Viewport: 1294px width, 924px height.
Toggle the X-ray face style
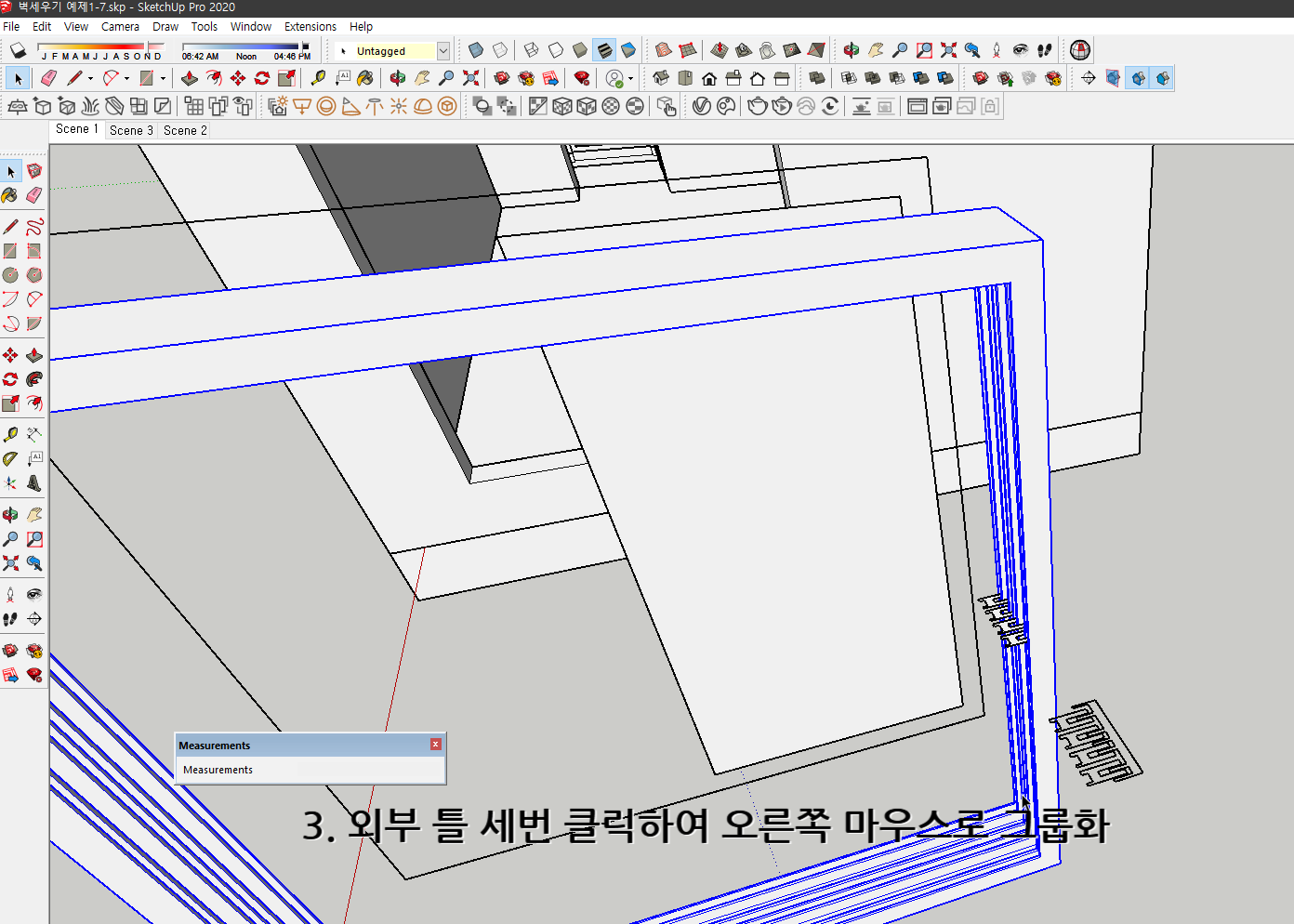click(474, 49)
